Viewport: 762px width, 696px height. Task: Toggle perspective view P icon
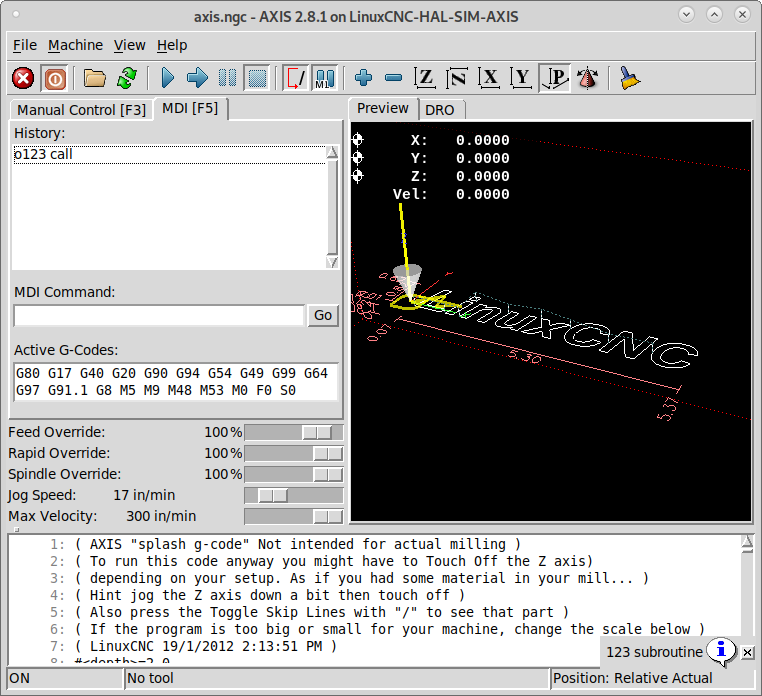tap(554, 78)
